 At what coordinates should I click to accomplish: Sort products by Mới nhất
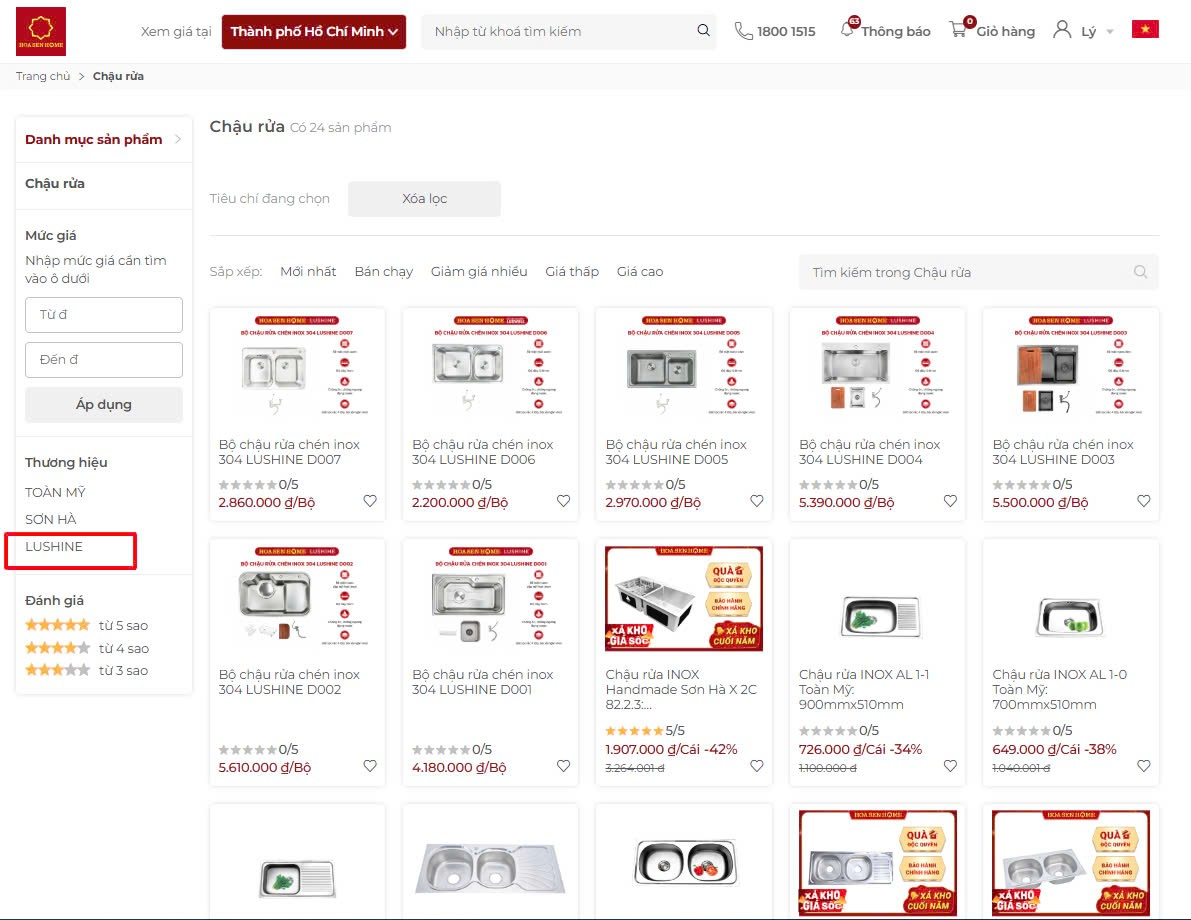[x=308, y=272]
